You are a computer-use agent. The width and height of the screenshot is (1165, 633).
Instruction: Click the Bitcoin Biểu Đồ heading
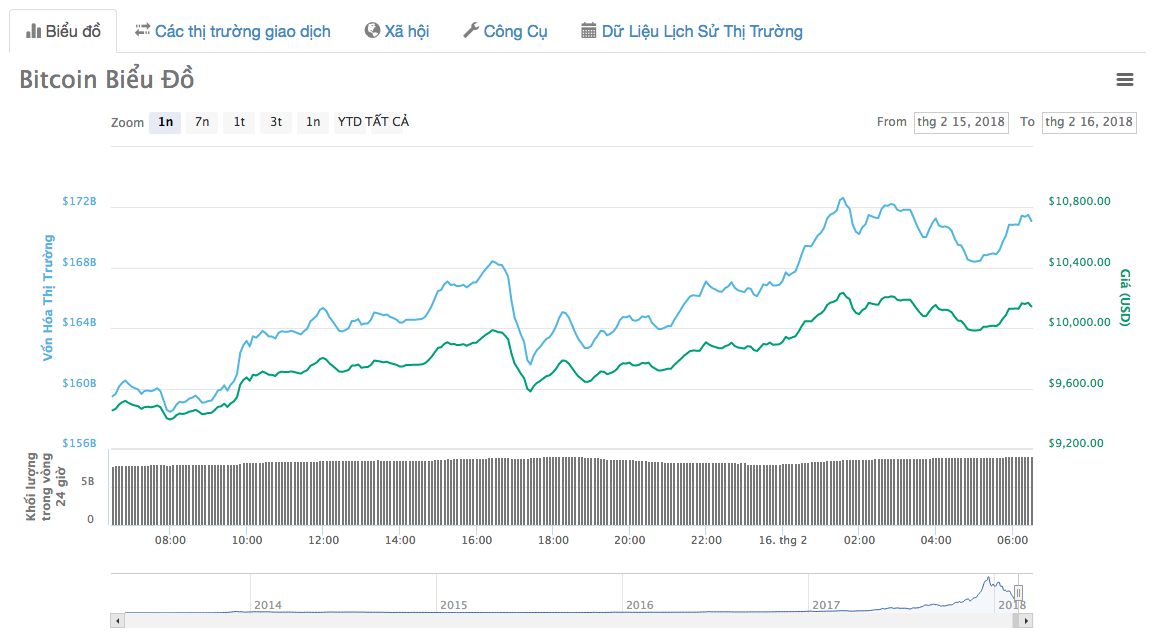(x=107, y=79)
